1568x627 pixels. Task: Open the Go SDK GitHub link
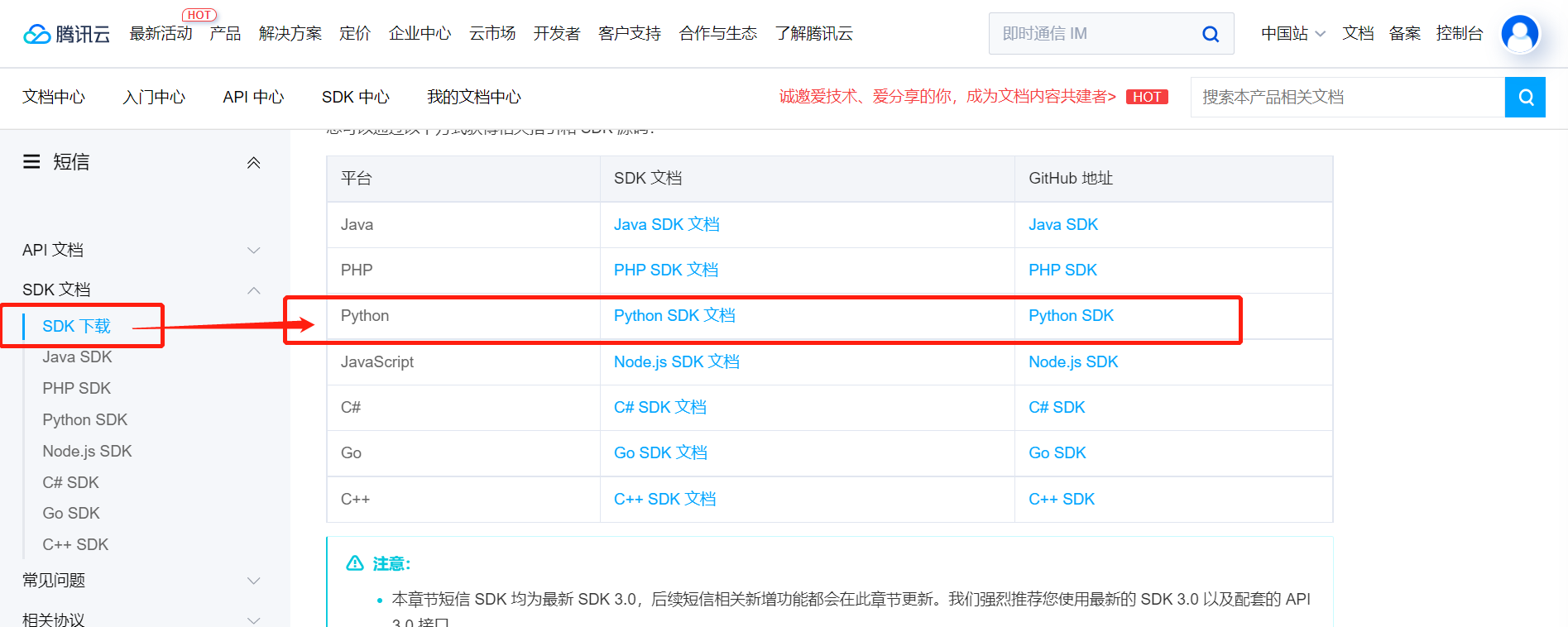click(x=1057, y=453)
